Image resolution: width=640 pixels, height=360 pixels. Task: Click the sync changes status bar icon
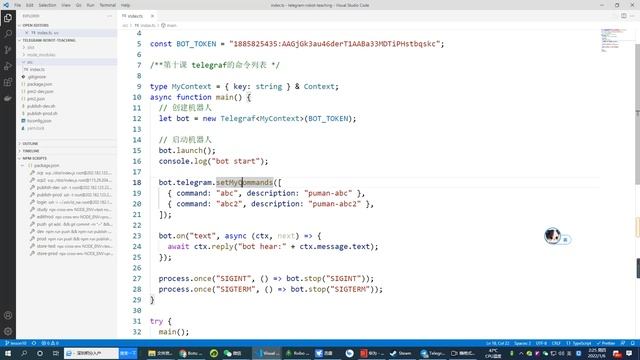(x=34, y=343)
